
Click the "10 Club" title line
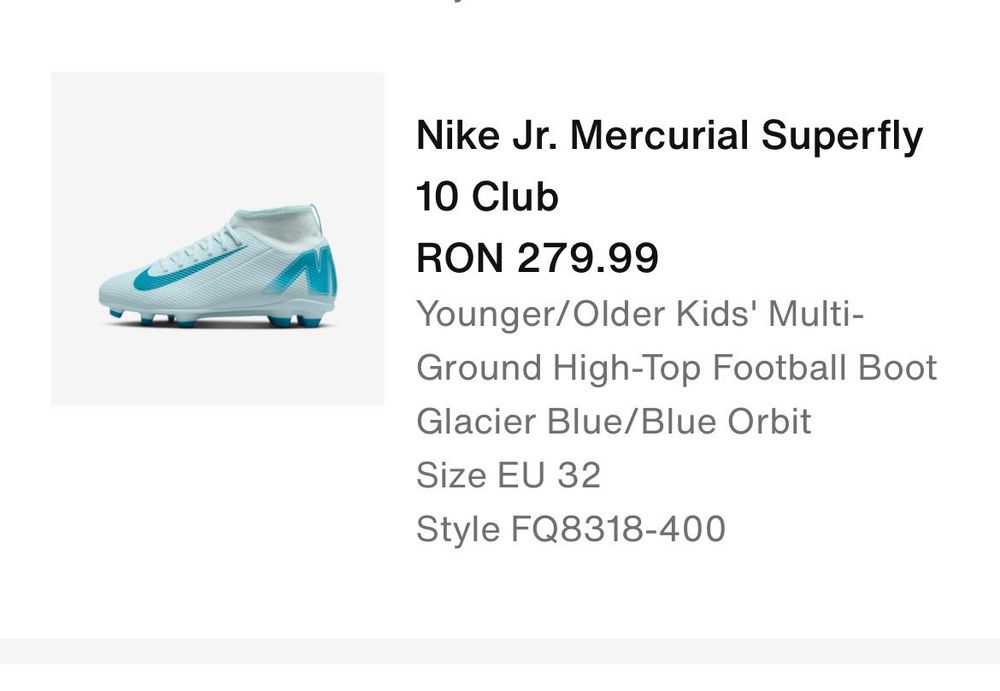coord(487,197)
